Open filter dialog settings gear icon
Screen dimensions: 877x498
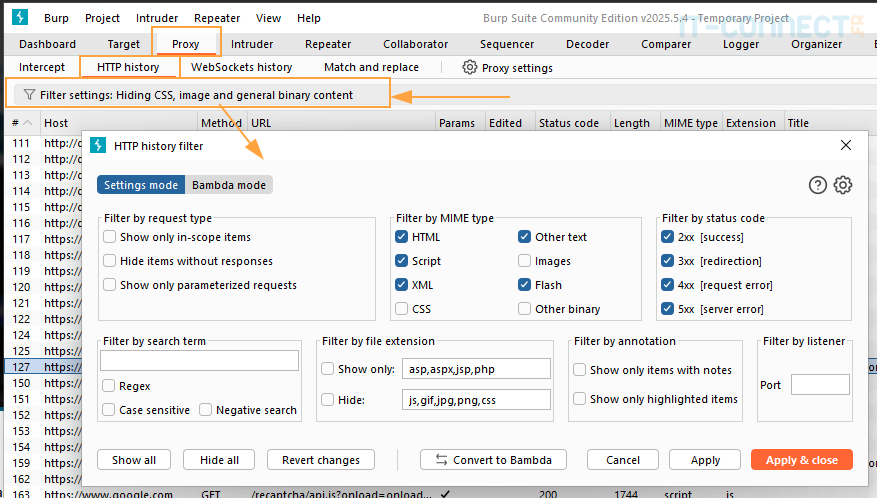(843, 185)
